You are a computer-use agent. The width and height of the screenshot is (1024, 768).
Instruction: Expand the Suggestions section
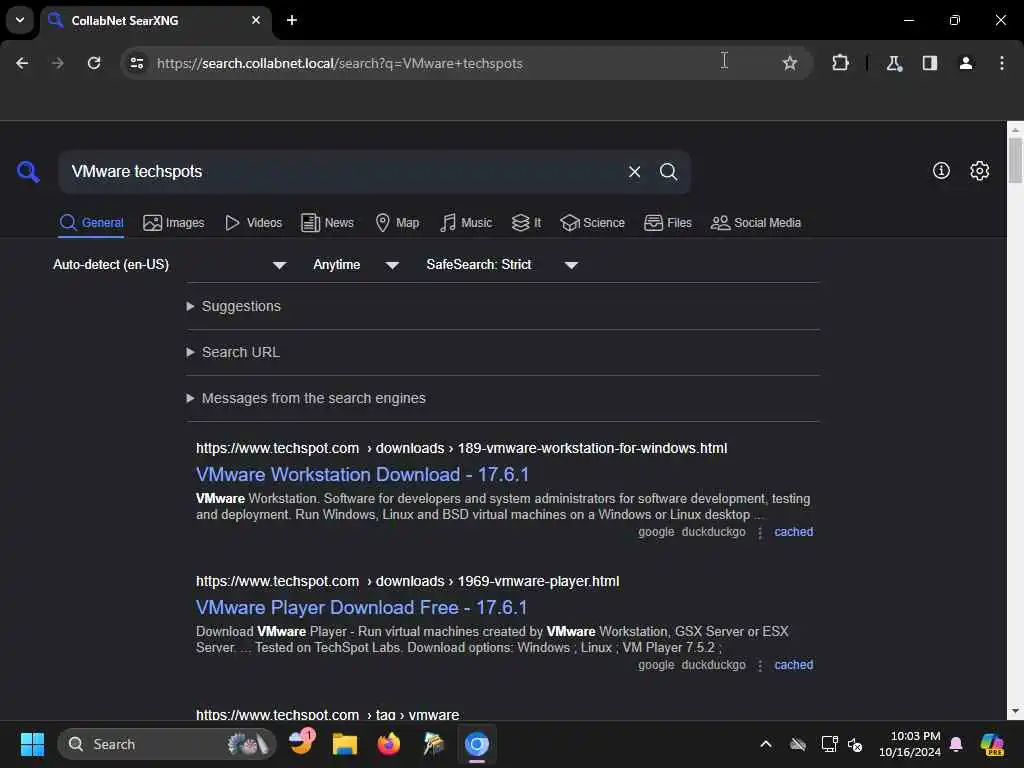[x=234, y=306]
